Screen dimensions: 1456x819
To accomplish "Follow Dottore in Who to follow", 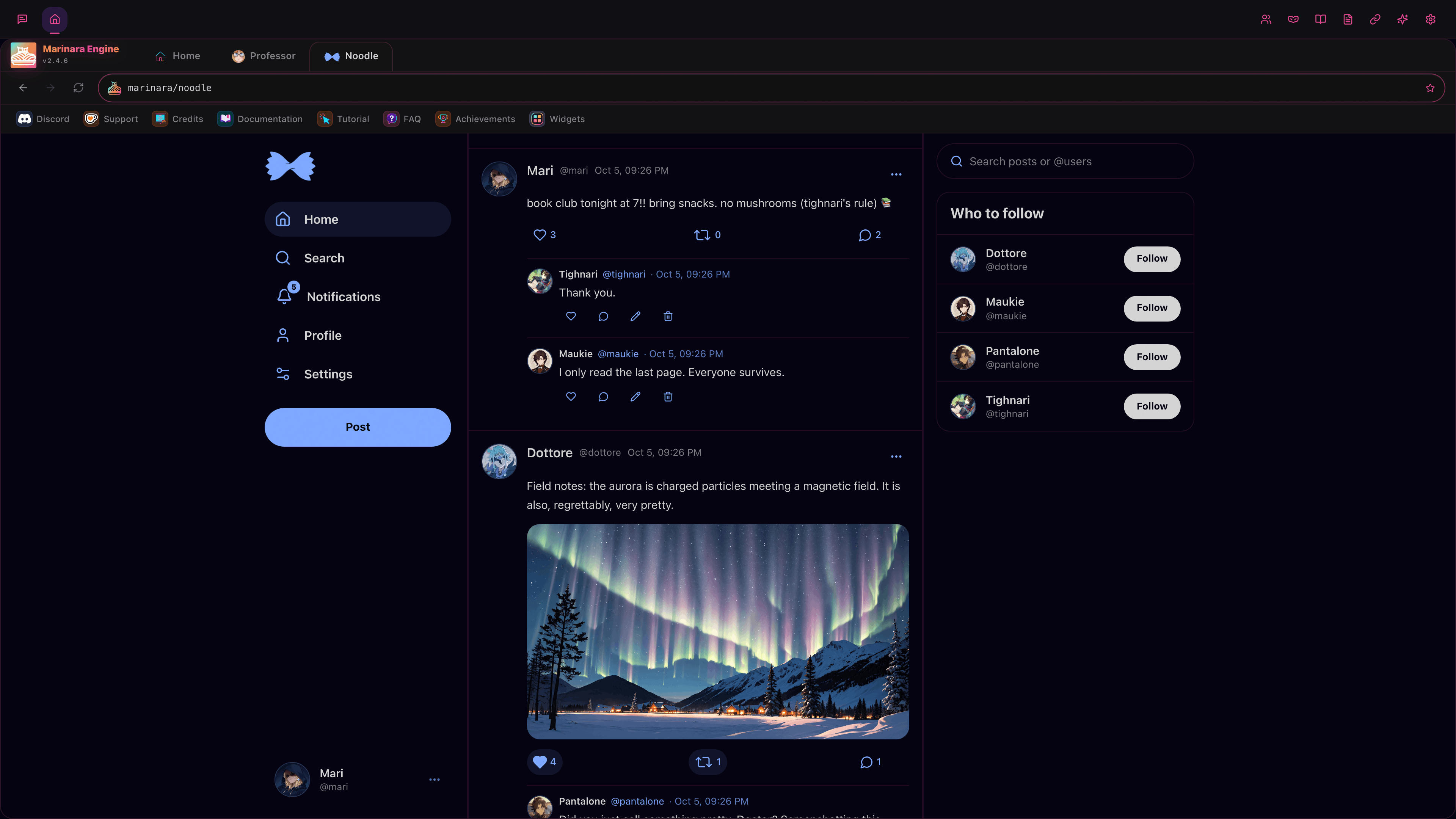I will [1152, 259].
